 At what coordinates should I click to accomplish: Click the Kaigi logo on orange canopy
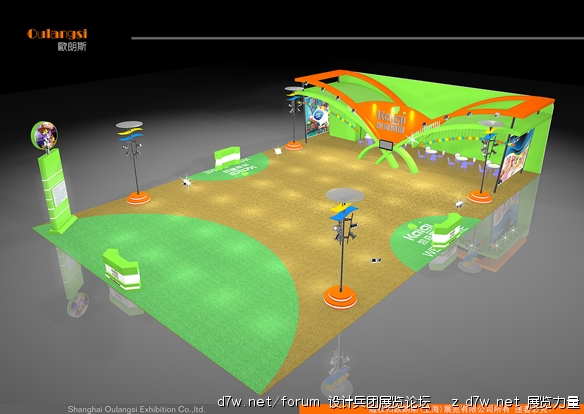(390, 122)
